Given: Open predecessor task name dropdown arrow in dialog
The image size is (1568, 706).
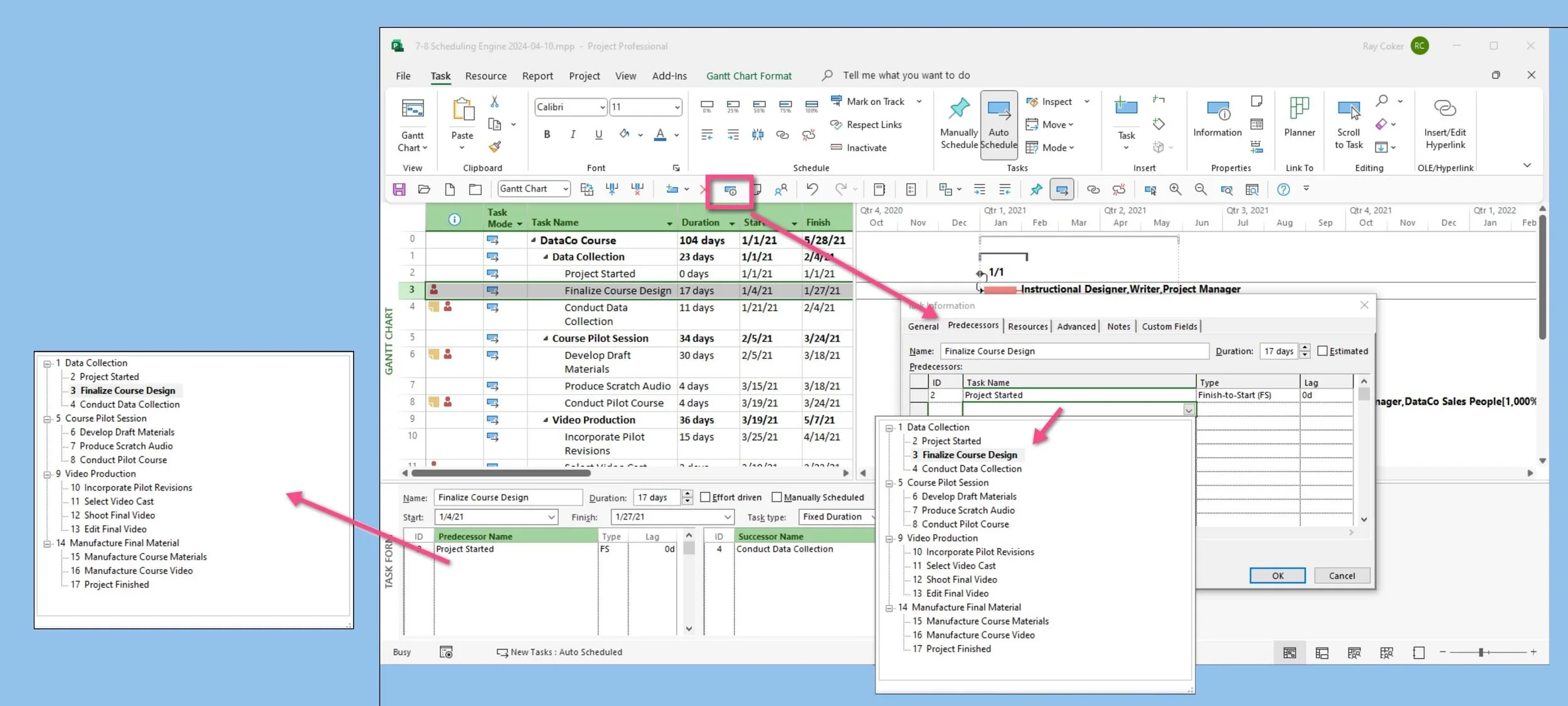Looking at the screenshot, I should (x=1189, y=410).
